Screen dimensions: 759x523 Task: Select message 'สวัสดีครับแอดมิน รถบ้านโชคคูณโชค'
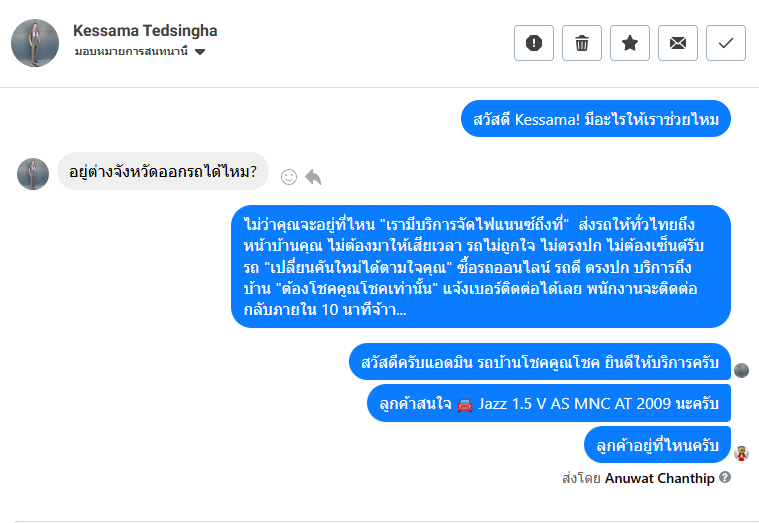[x=540, y=362]
